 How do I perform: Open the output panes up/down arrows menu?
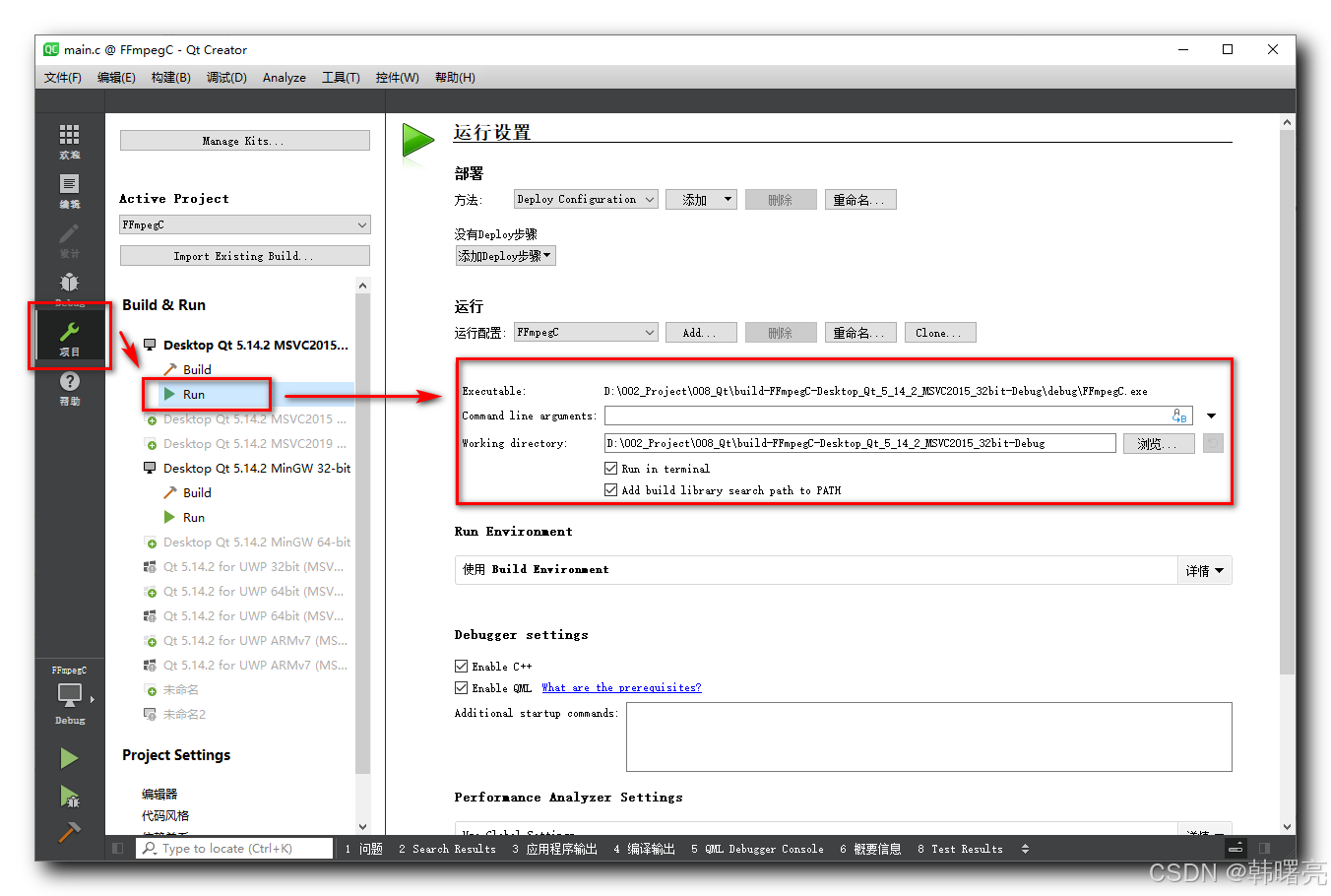(x=1025, y=849)
